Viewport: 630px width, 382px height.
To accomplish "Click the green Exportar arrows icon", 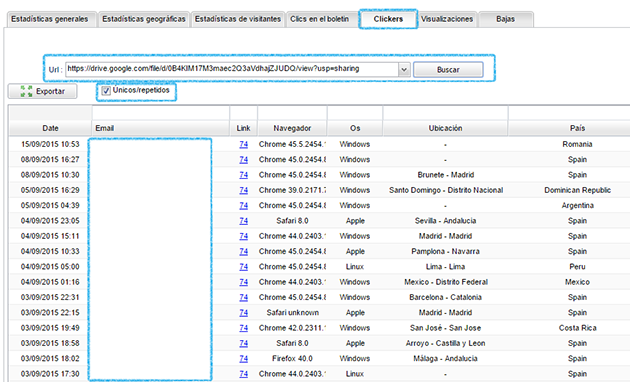I will pyautogui.click(x=27, y=91).
